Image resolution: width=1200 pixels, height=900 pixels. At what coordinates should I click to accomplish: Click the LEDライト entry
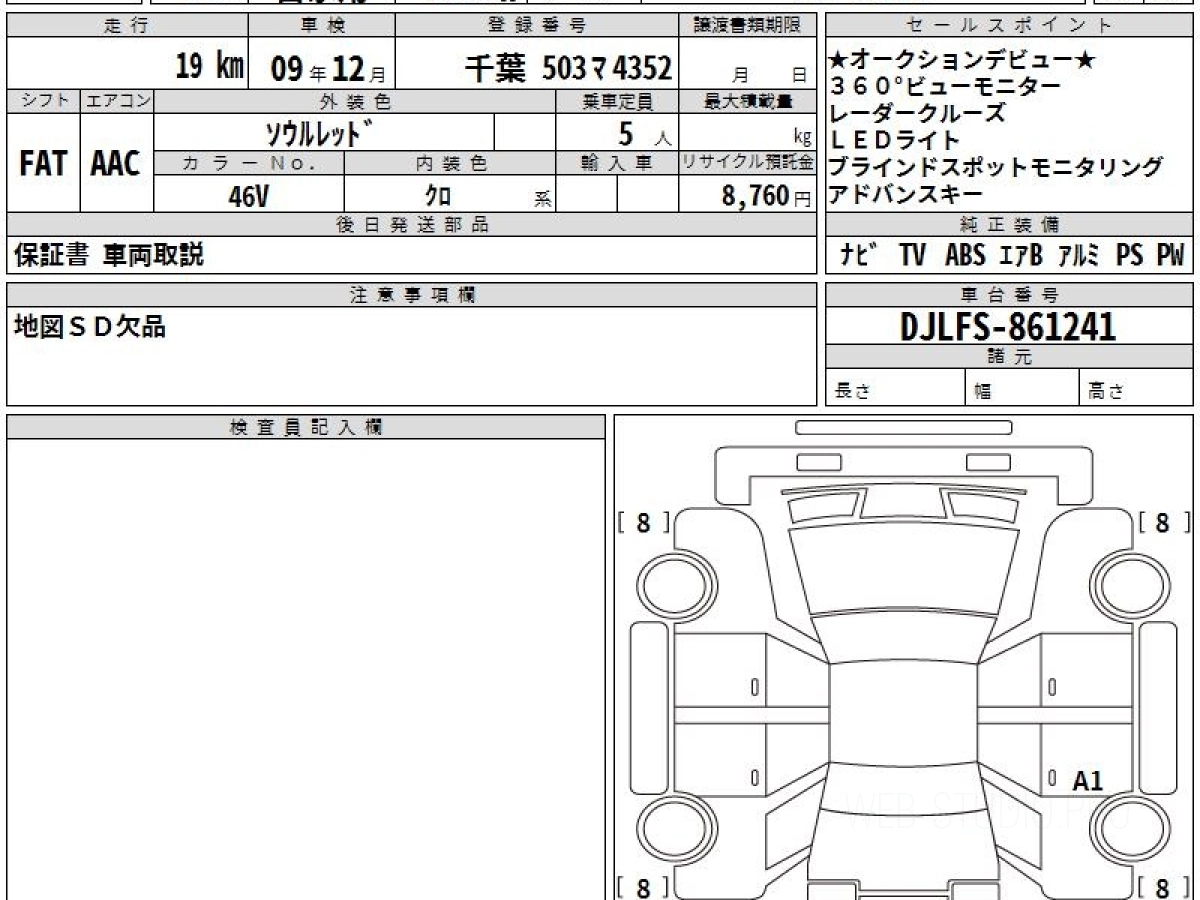click(895, 140)
